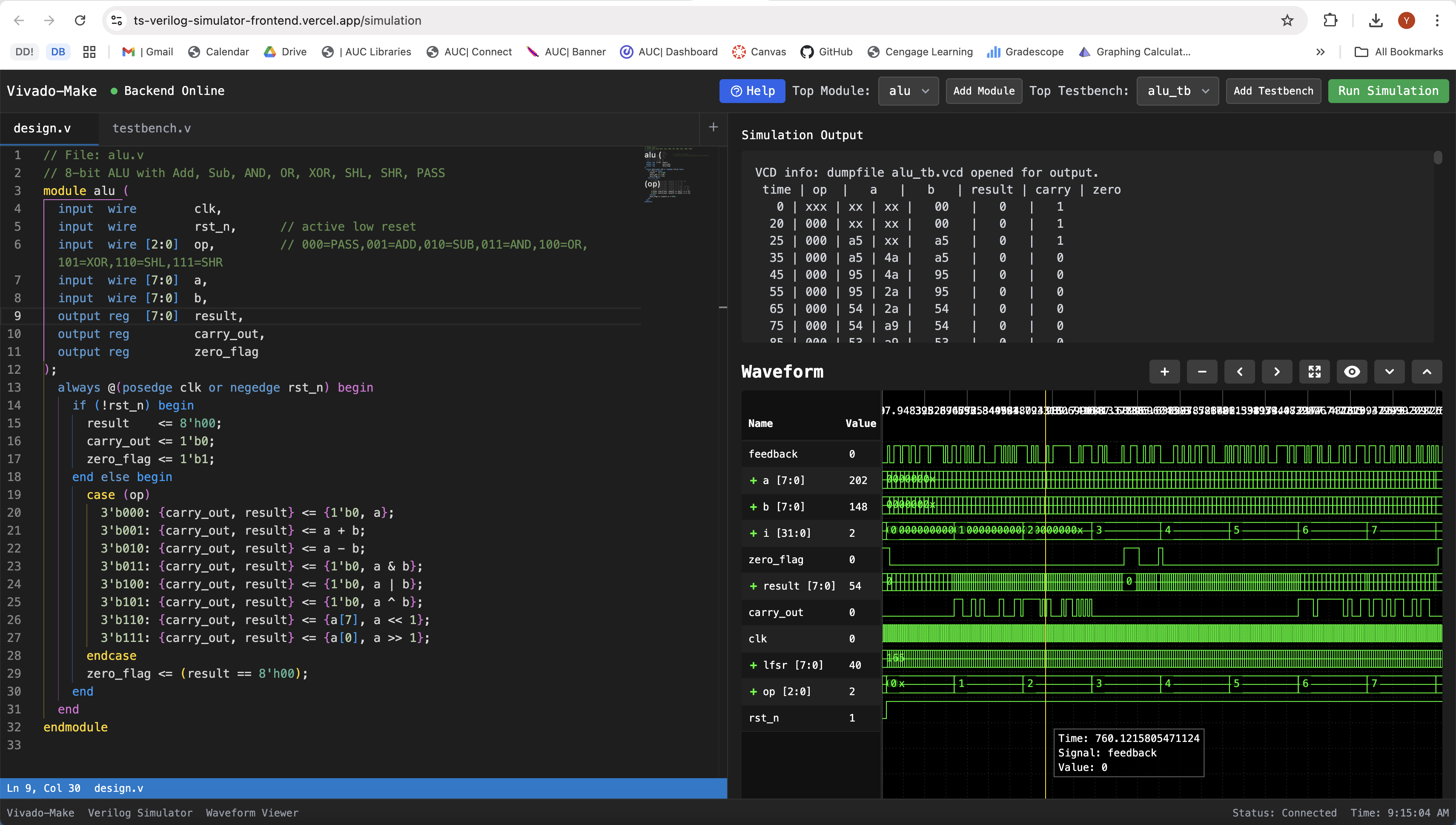This screenshot has width=1456, height=825.
Task: Go back in browser history
Action: (19, 20)
